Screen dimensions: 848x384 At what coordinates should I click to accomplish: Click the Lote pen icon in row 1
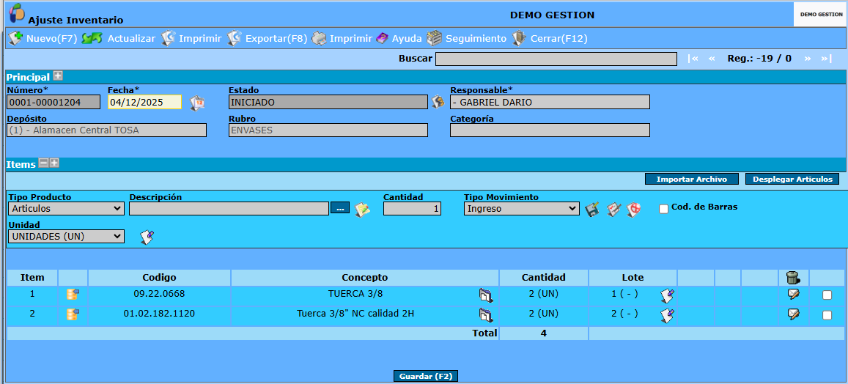[667, 296]
